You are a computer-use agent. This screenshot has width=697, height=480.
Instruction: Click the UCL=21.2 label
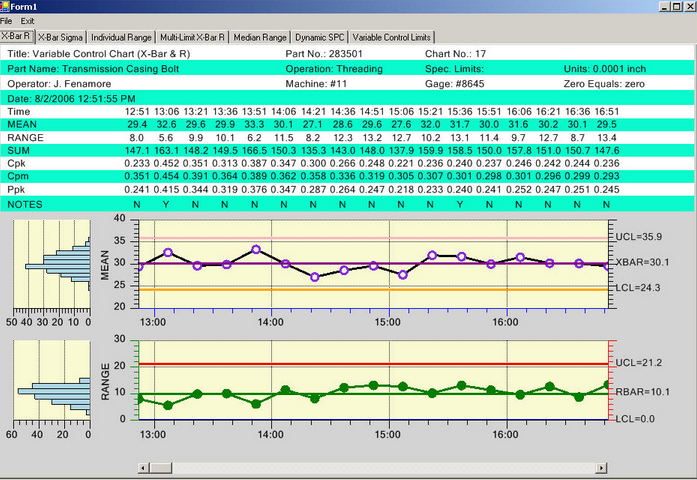639,363
